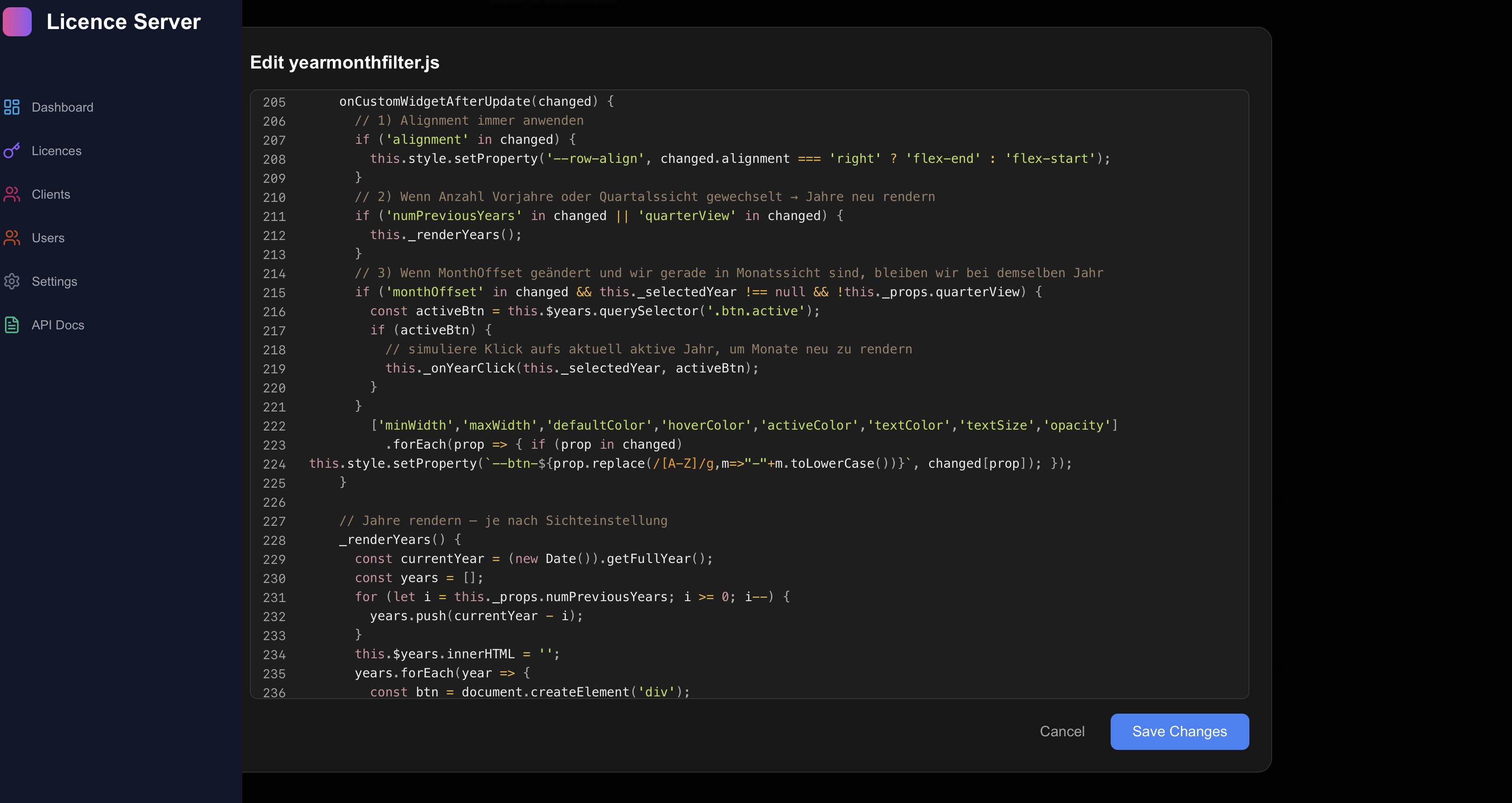The height and width of the screenshot is (803, 1512).
Task: Select the Dashboard sidebar icon group
Action: (x=12, y=108)
